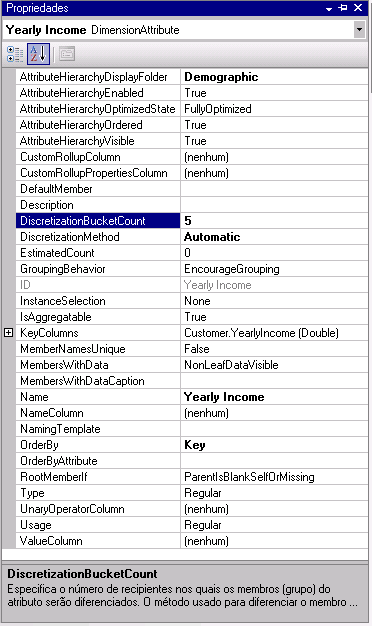Select the Alphabetical sort icon
This screenshot has width=372, height=626.
pyautogui.click(x=38, y=54)
